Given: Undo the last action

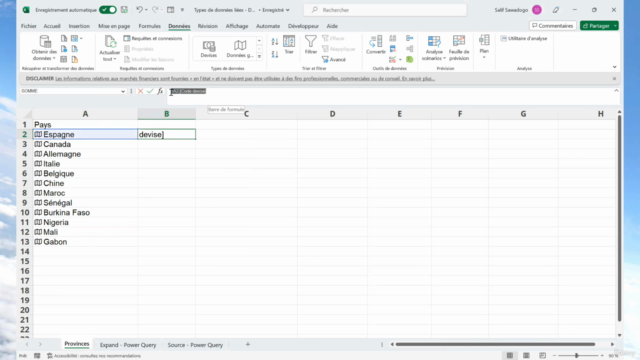Looking at the screenshot, I should click(139, 9).
